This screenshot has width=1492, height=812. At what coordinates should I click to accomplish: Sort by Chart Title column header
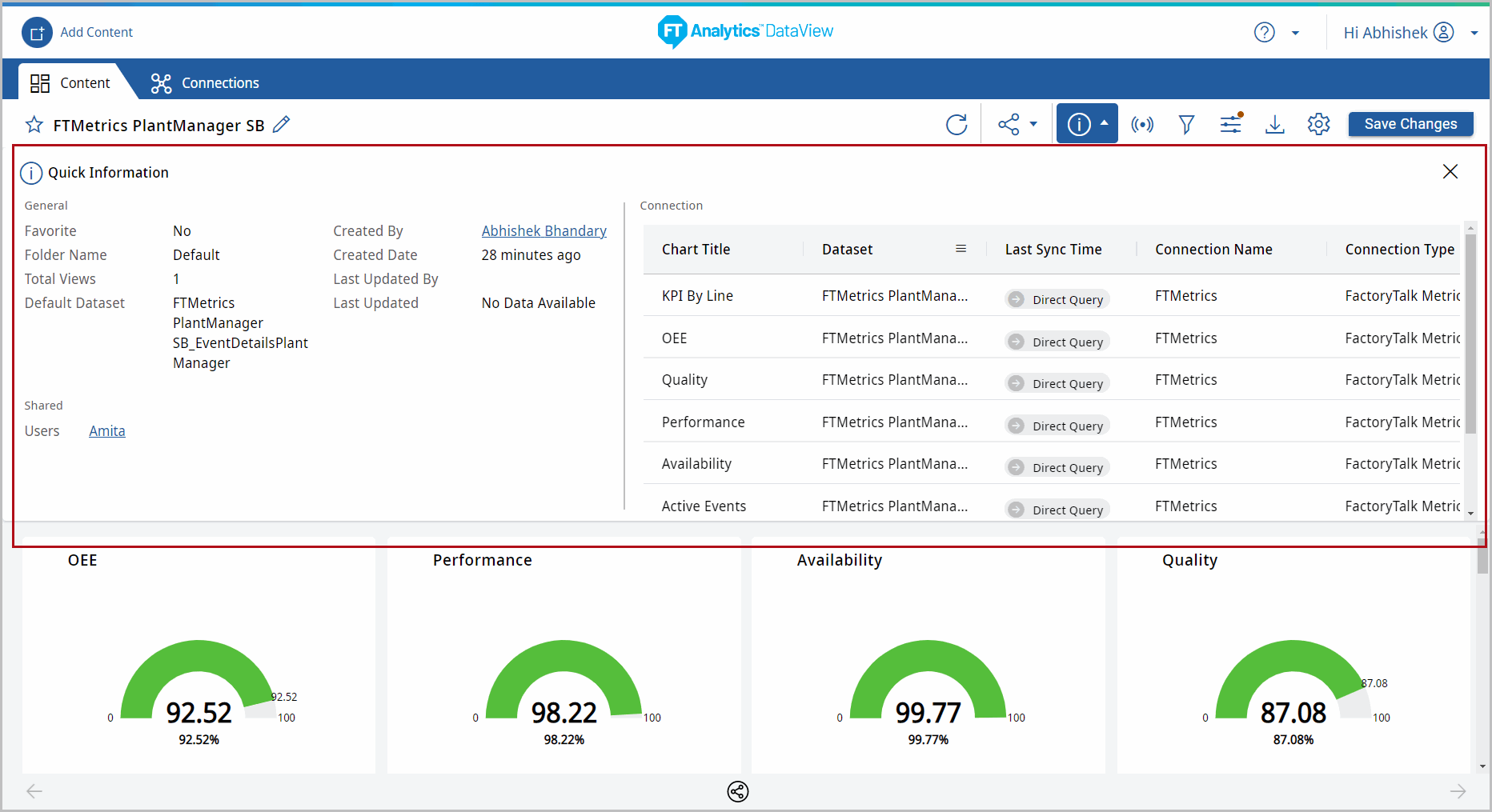696,250
